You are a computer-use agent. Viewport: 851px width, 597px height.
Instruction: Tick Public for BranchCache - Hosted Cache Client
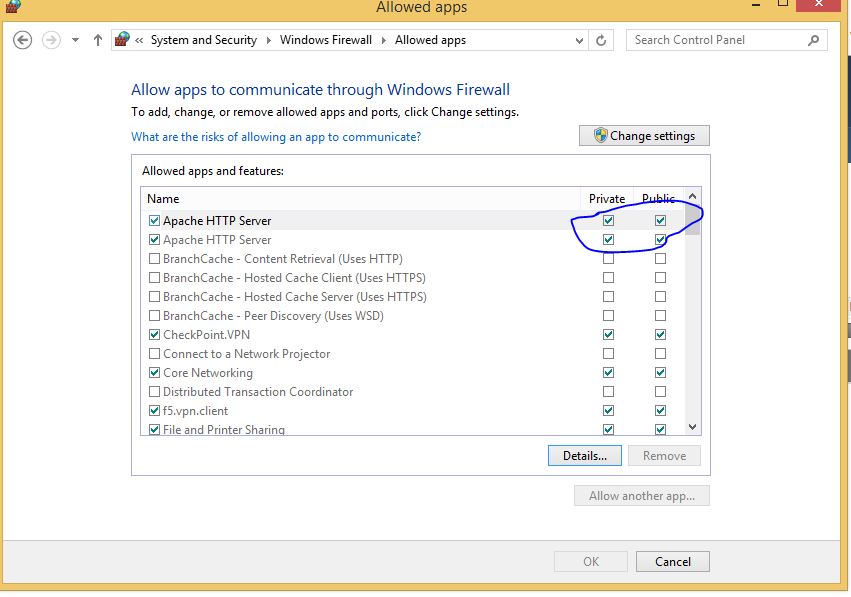tap(660, 278)
